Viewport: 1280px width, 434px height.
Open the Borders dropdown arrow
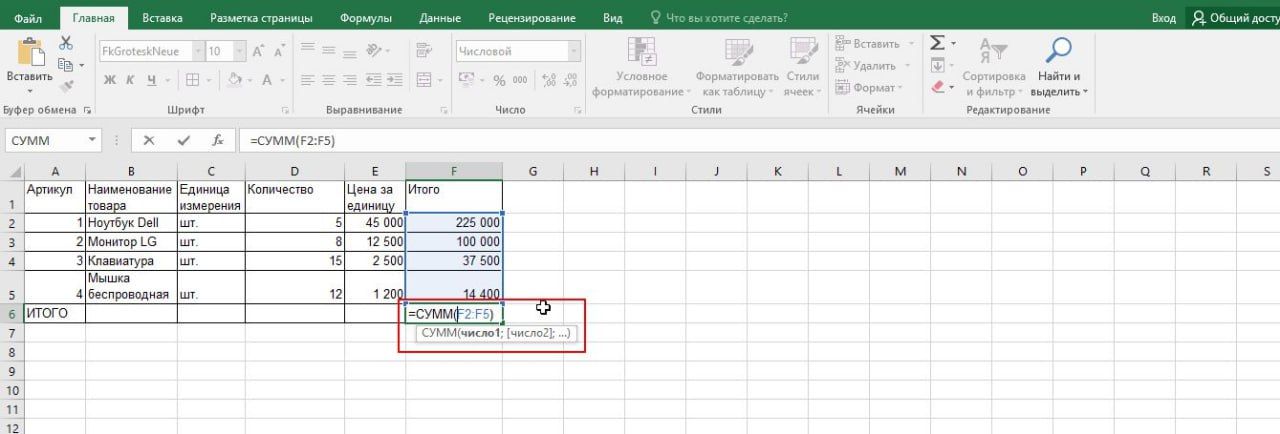pos(208,80)
